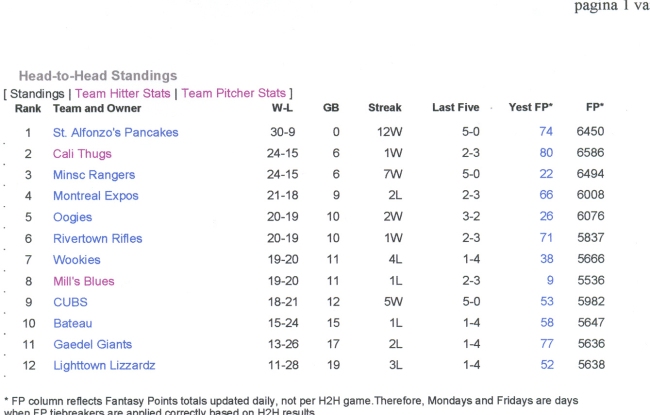Select Rivertown Rifles team link
Screen dimensions: 650x415
pyautogui.click(x=97, y=238)
